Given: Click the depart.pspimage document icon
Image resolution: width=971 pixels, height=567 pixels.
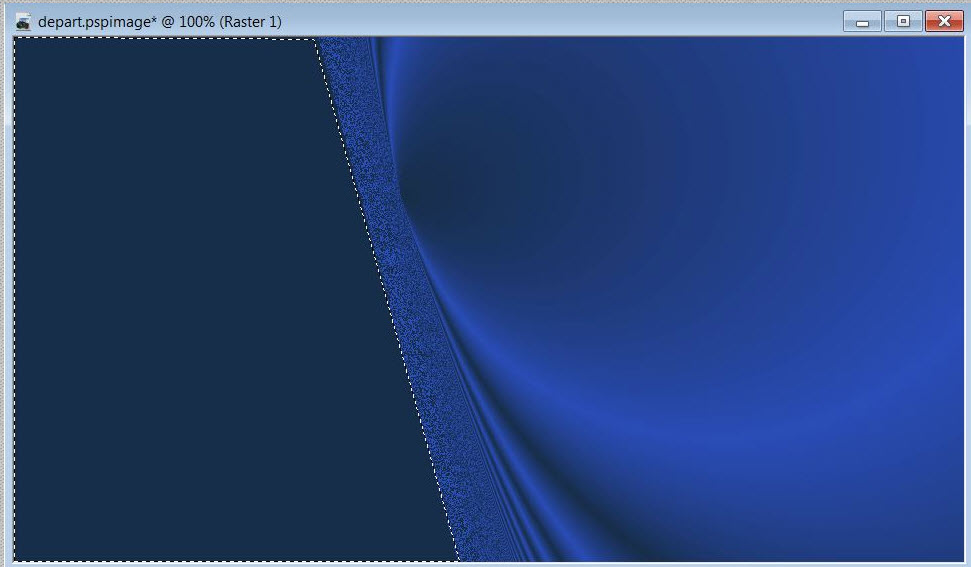Looking at the screenshot, I should click(24, 22).
